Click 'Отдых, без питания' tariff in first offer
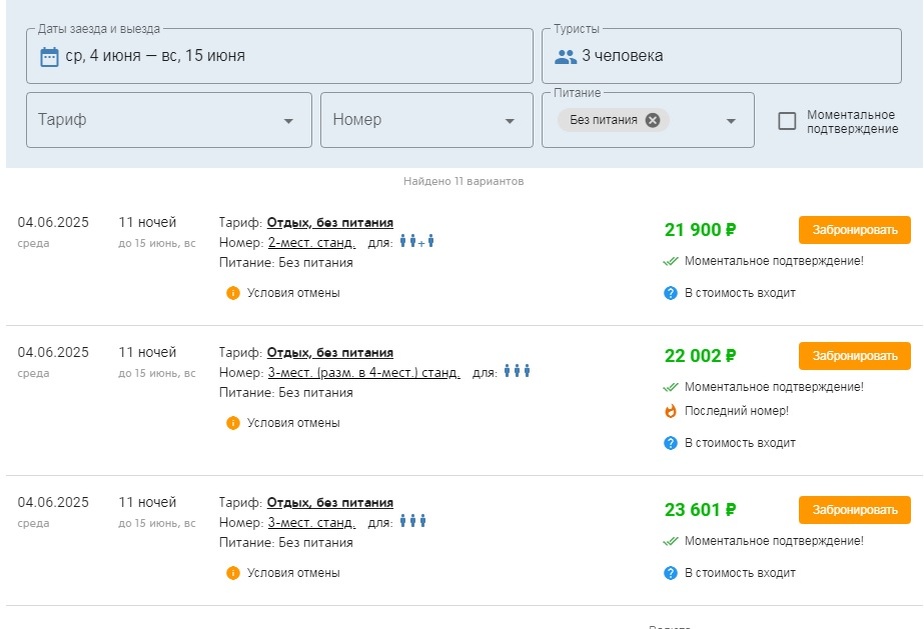The width and height of the screenshot is (924, 629). pos(330,222)
